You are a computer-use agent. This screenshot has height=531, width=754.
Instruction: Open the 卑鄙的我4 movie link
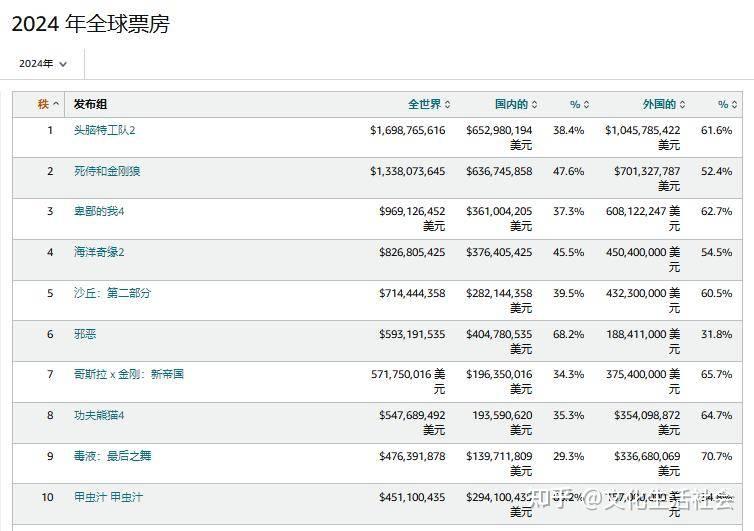tap(99, 211)
